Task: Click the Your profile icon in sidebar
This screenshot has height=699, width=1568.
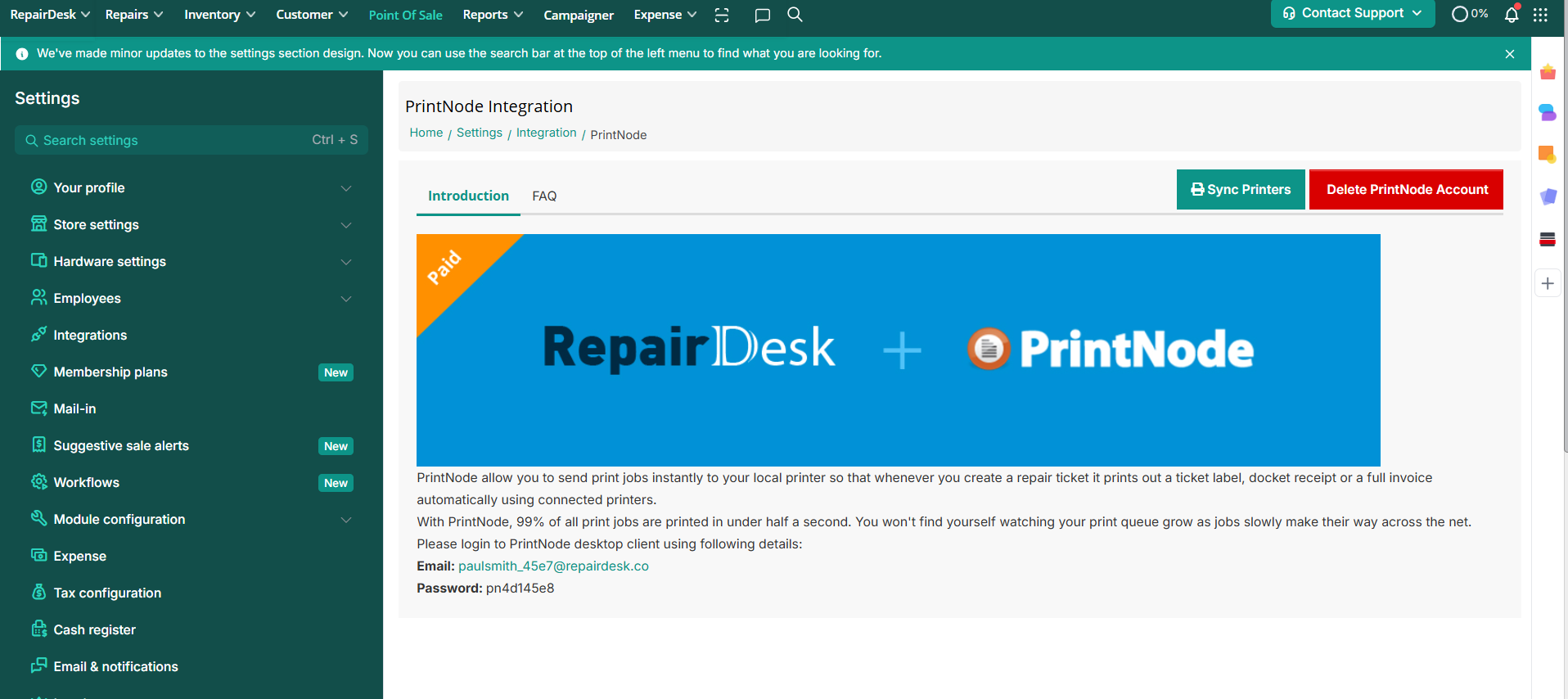Action: point(38,187)
